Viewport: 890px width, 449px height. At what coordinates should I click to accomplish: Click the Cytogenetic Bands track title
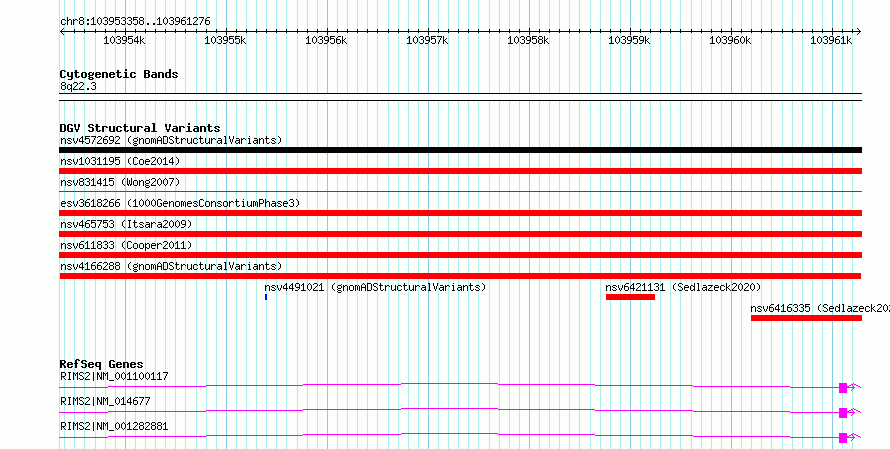tap(119, 74)
